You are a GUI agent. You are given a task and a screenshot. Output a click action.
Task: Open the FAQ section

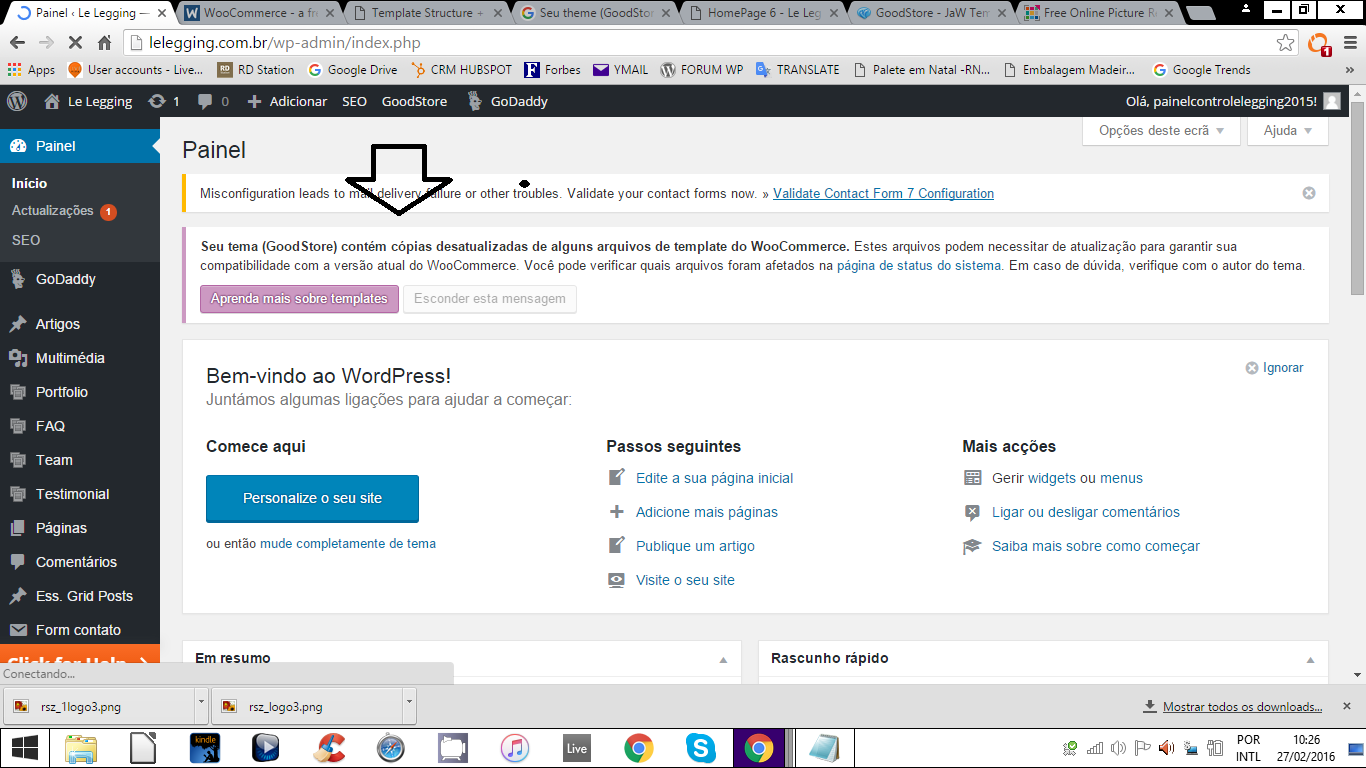click(80, 426)
